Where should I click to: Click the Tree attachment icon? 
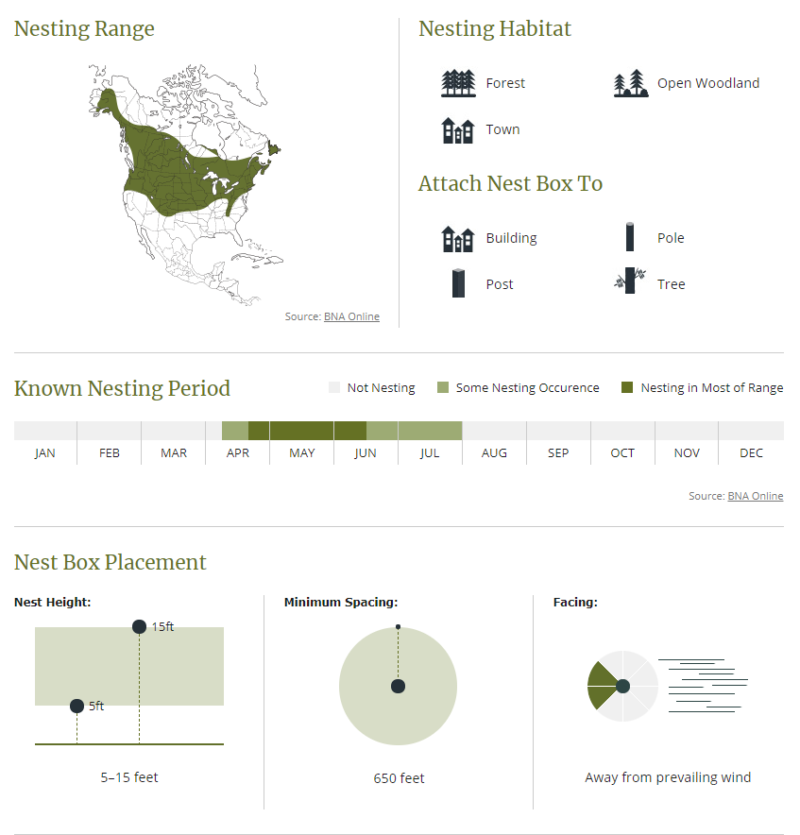630,281
